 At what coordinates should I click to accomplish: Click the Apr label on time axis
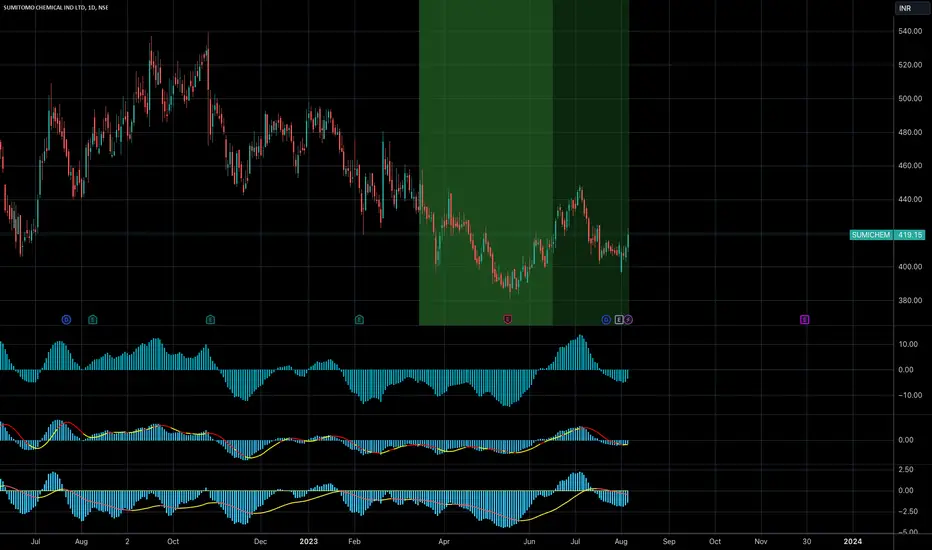(443, 542)
